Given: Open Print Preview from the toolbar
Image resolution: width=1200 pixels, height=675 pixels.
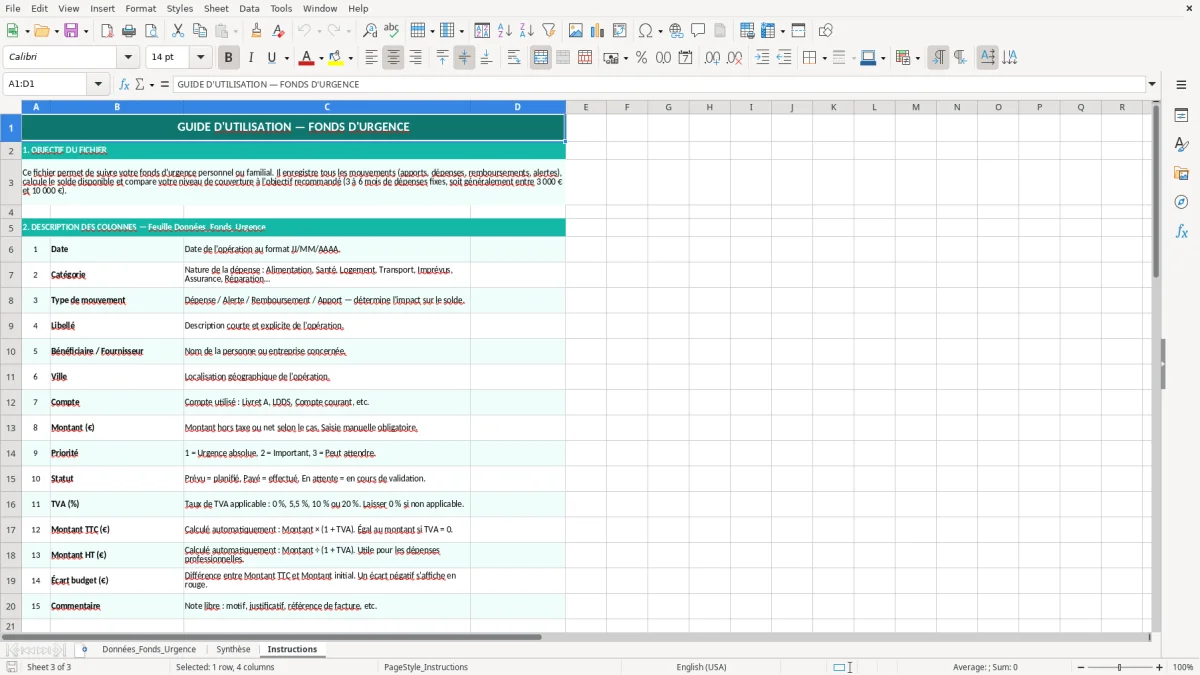Looking at the screenshot, I should coord(150,31).
